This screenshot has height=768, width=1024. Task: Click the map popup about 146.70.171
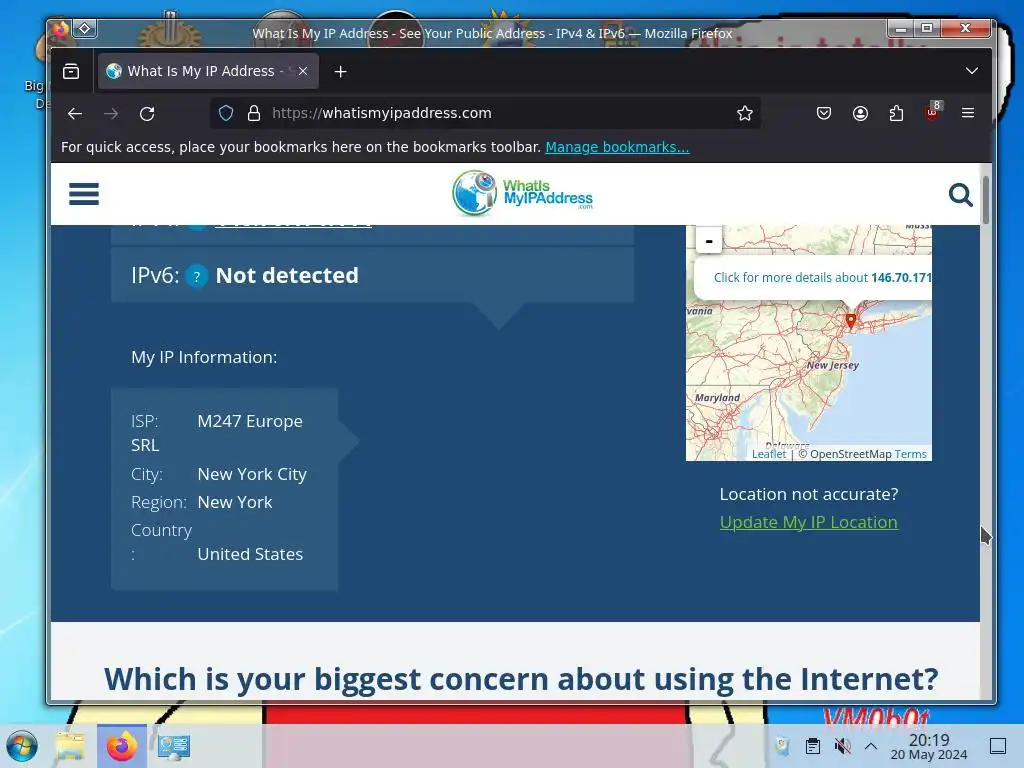click(x=823, y=278)
